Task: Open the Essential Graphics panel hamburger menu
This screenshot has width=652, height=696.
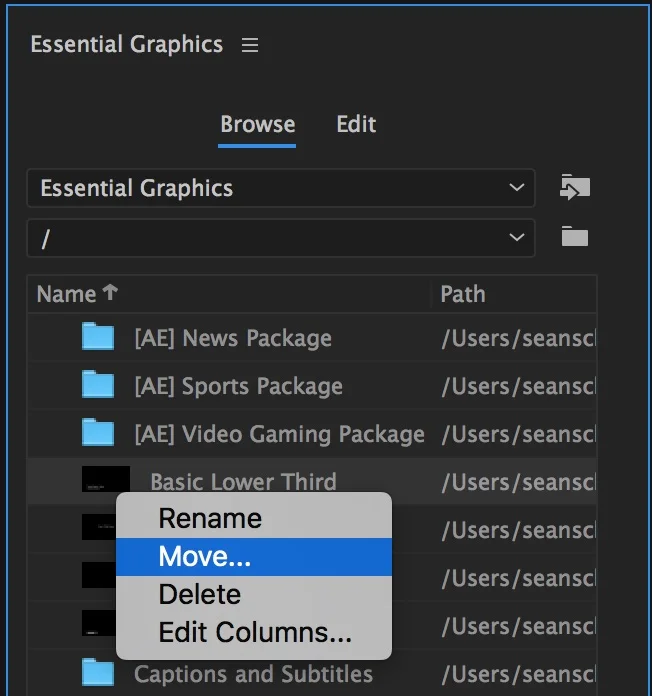Action: (x=250, y=45)
